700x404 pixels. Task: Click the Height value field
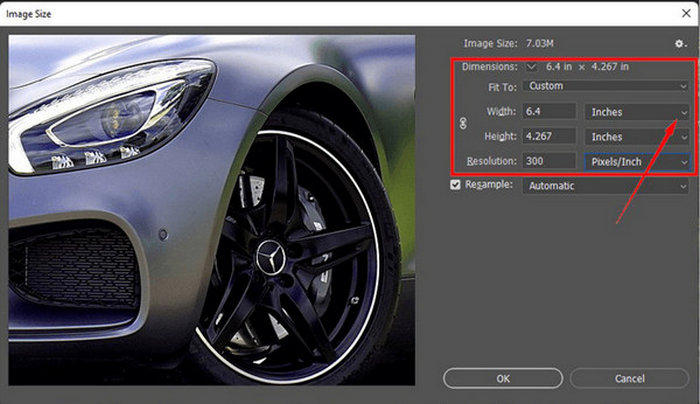(549, 136)
